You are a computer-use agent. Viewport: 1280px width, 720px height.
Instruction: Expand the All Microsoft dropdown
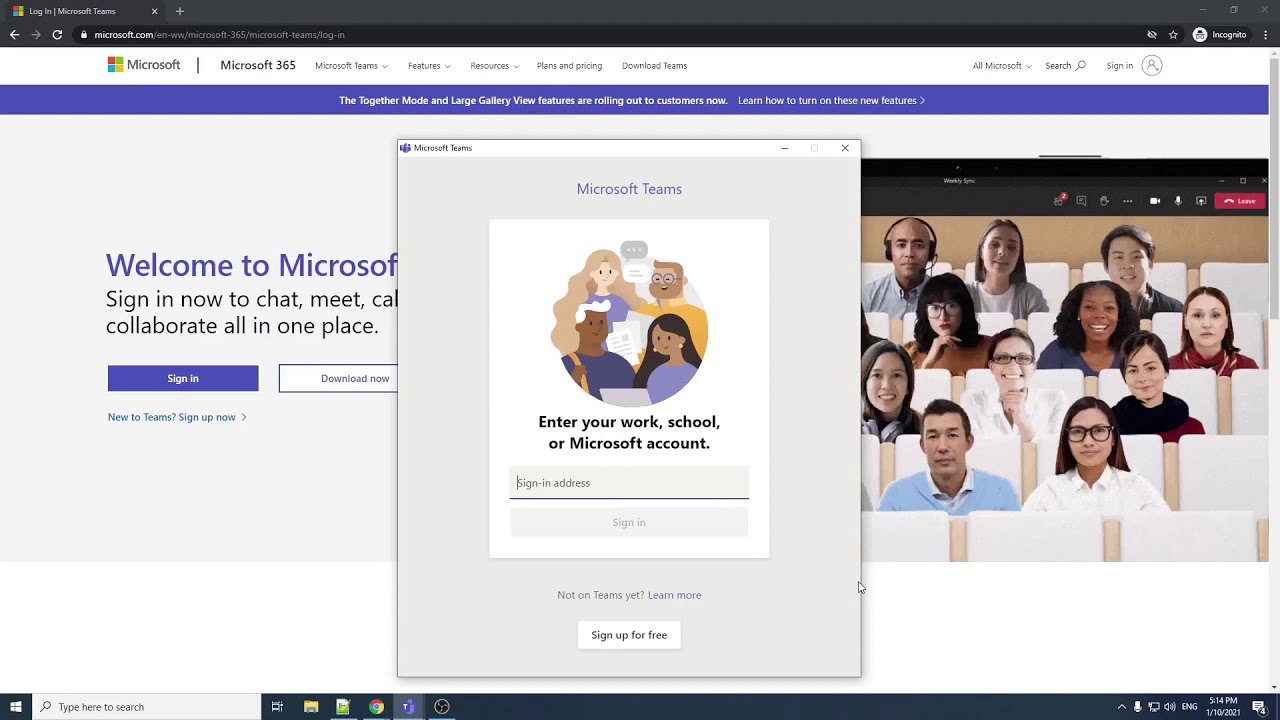click(1002, 66)
